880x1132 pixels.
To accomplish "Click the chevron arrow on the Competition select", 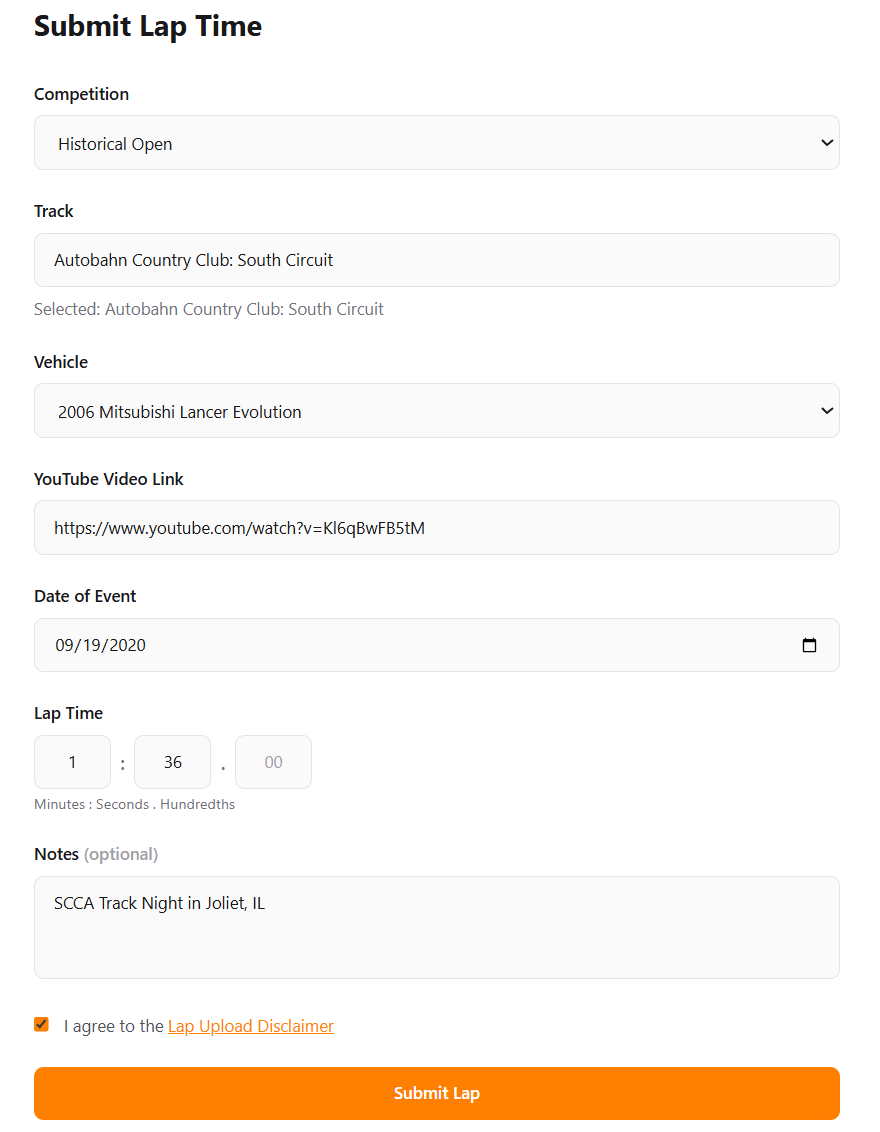I will pos(826,143).
